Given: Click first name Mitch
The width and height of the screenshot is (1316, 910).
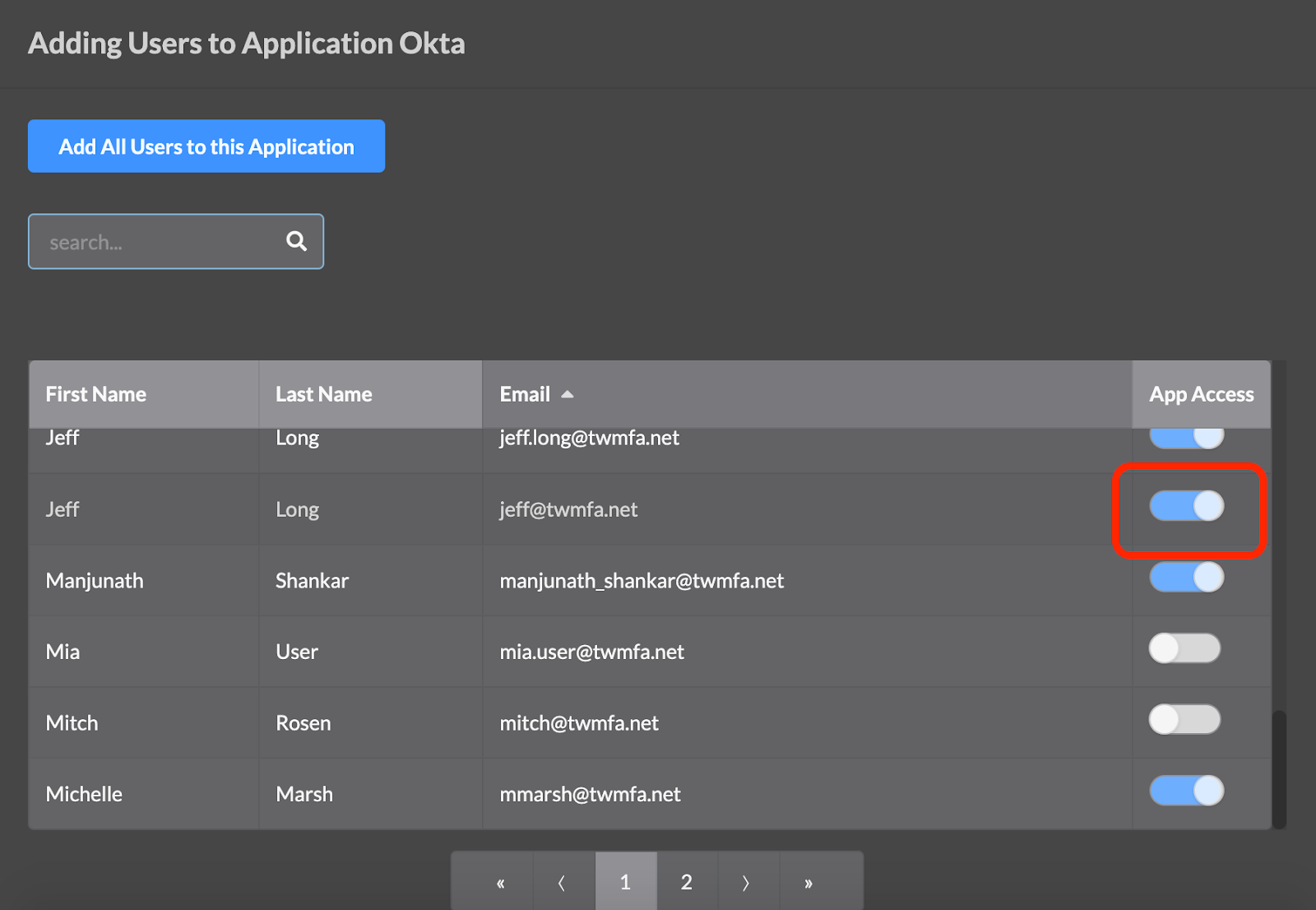Looking at the screenshot, I should pos(72,723).
